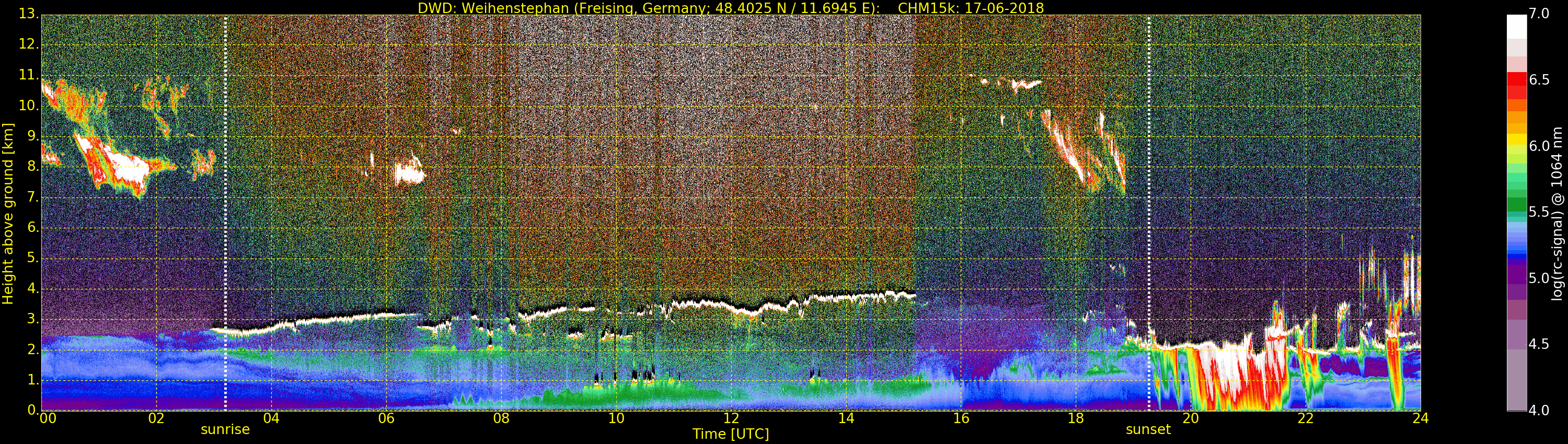Viewport: 1568px width, 444px height.
Task: Click the 4.0 tick label on the colorbar
Action: click(x=1539, y=411)
